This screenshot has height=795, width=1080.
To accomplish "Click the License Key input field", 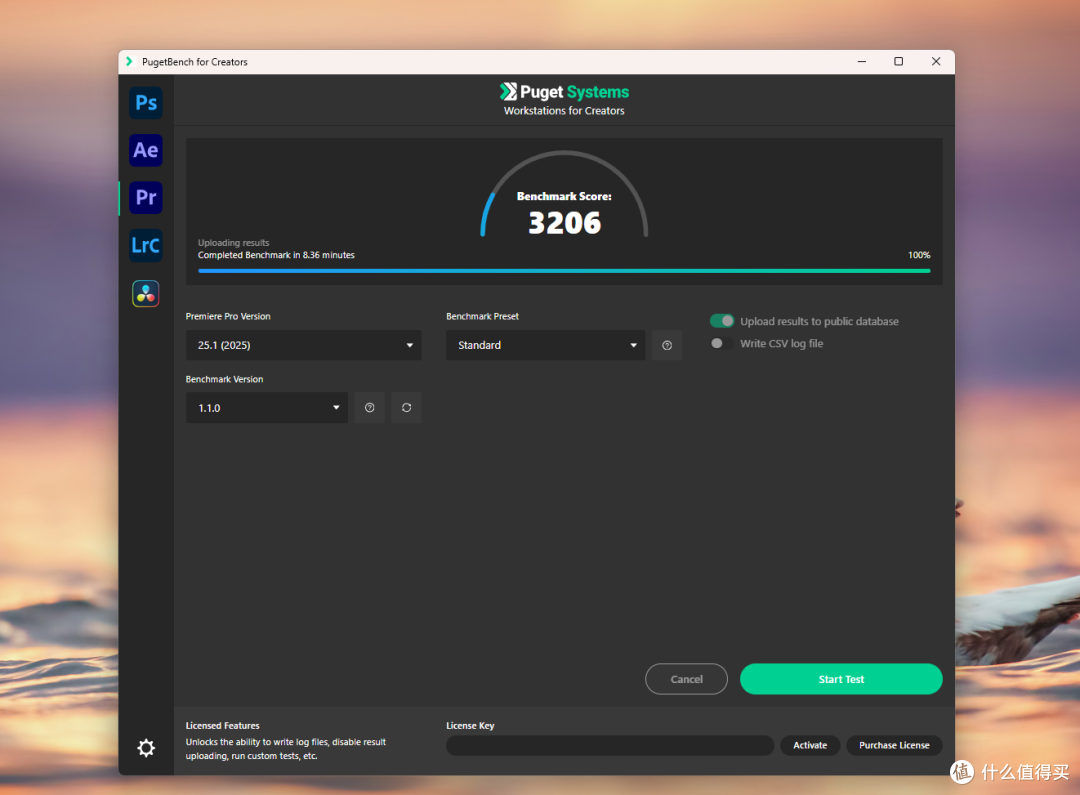I will (610, 745).
